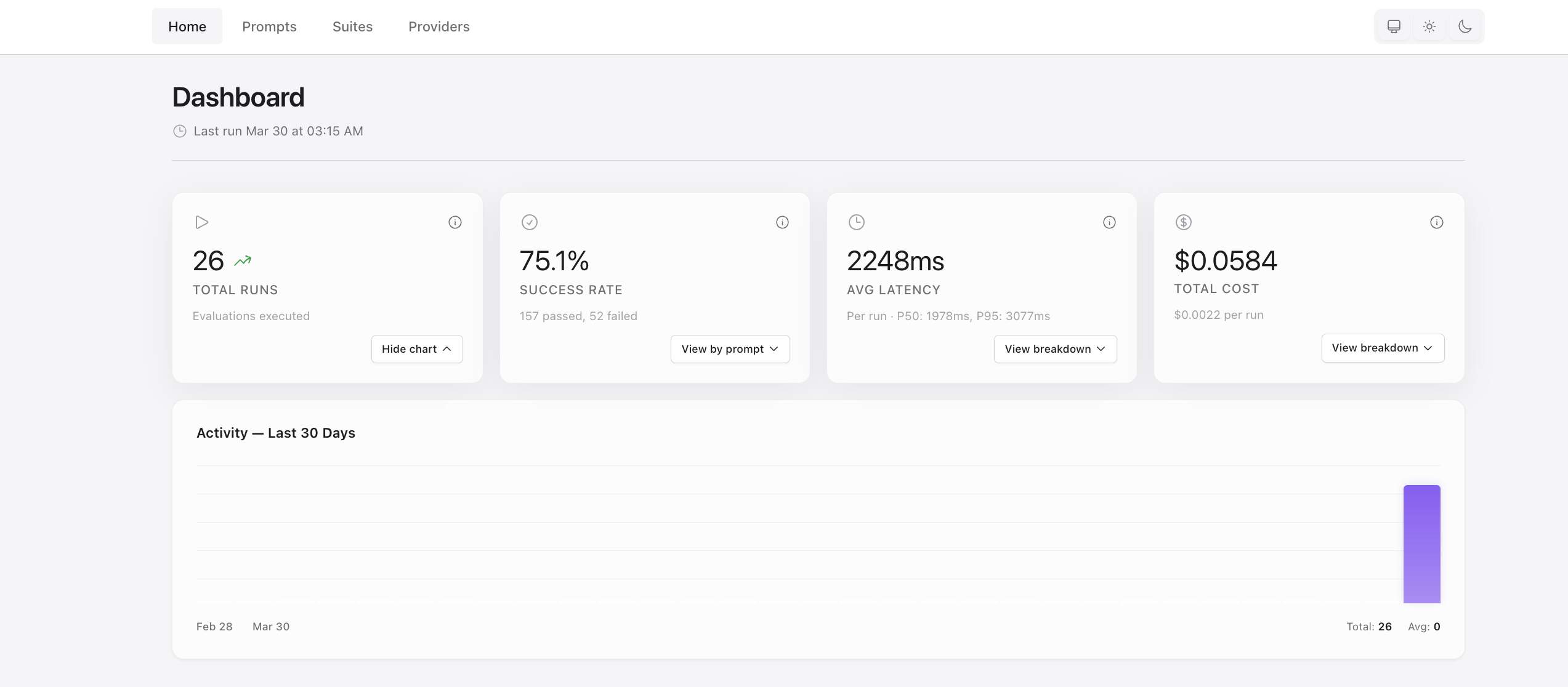Click the clock icon on Avg Latency card
The height and width of the screenshot is (687, 1568).
pos(856,222)
